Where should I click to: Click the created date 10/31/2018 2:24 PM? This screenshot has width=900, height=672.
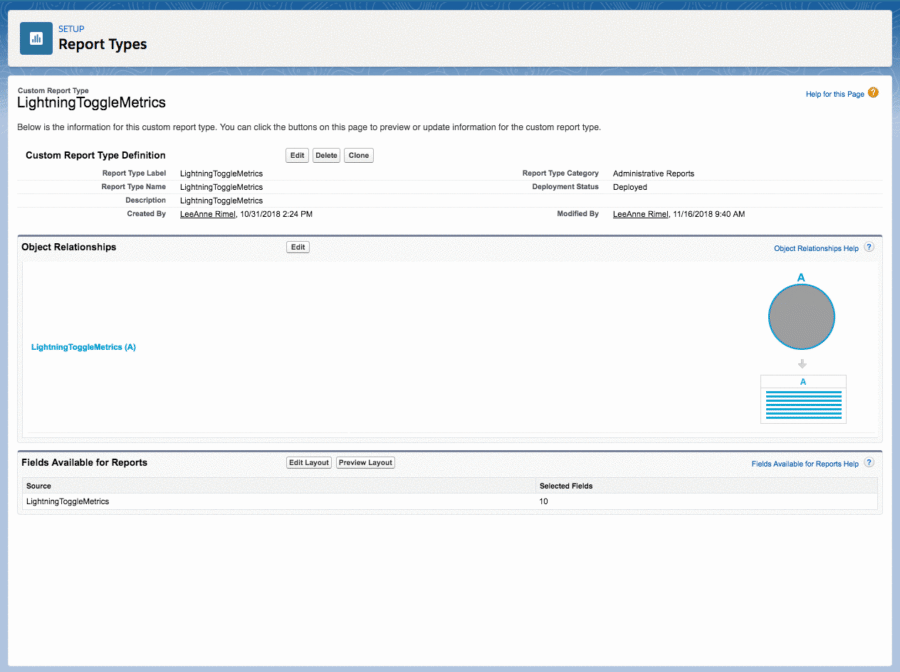click(x=276, y=214)
